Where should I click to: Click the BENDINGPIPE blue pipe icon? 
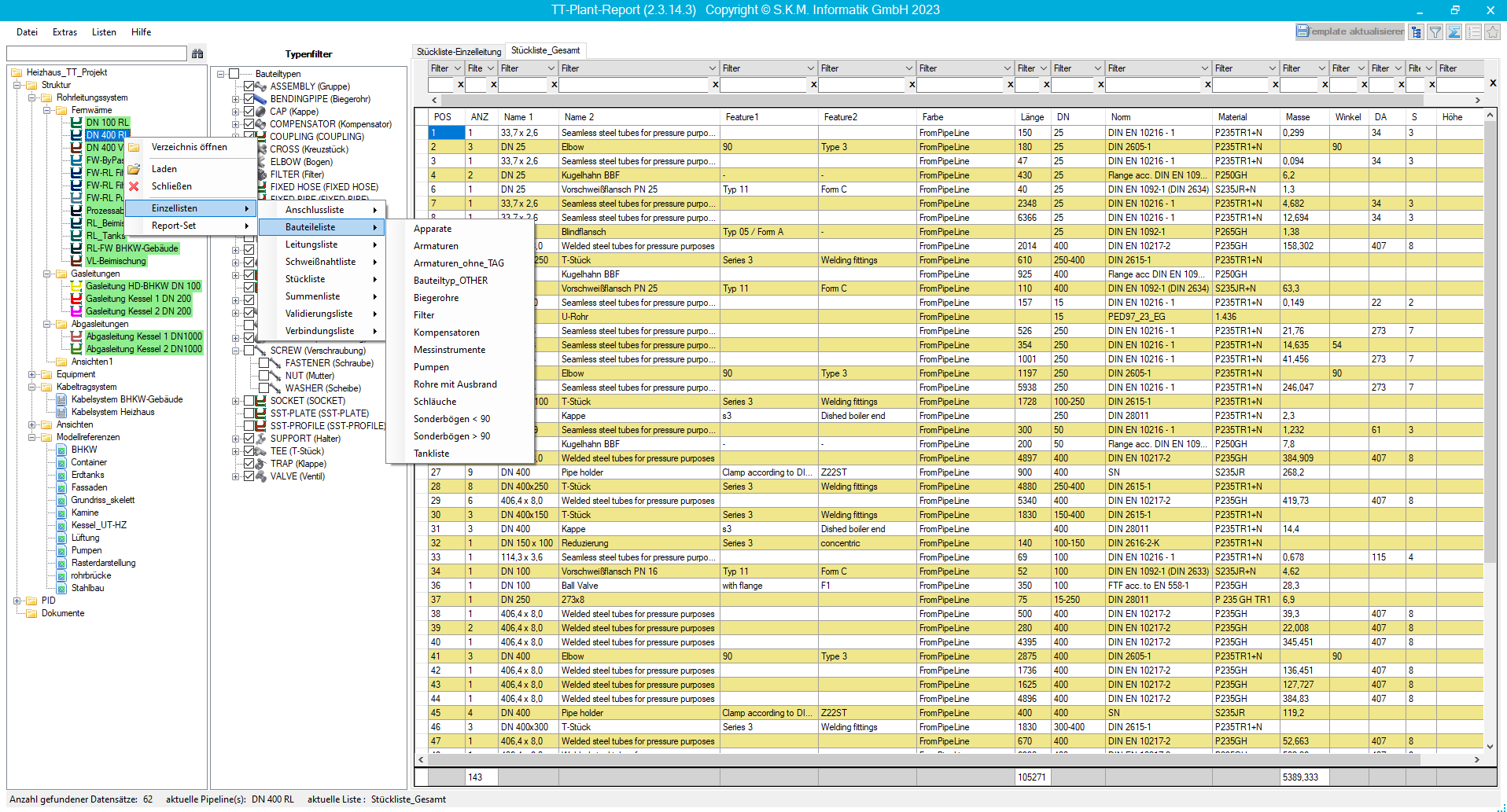[261, 99]
